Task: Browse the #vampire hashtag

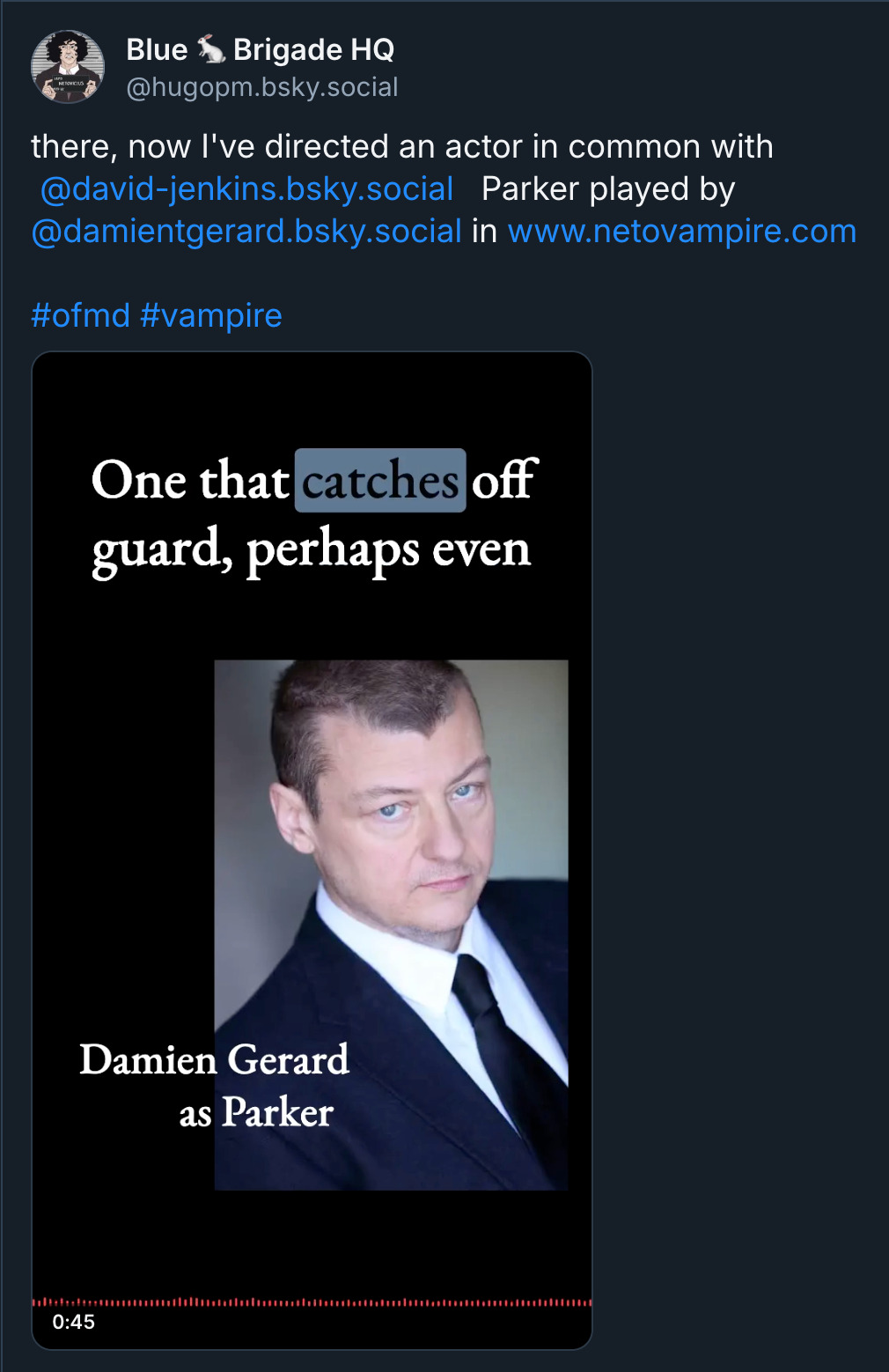Action: (211, 315)
